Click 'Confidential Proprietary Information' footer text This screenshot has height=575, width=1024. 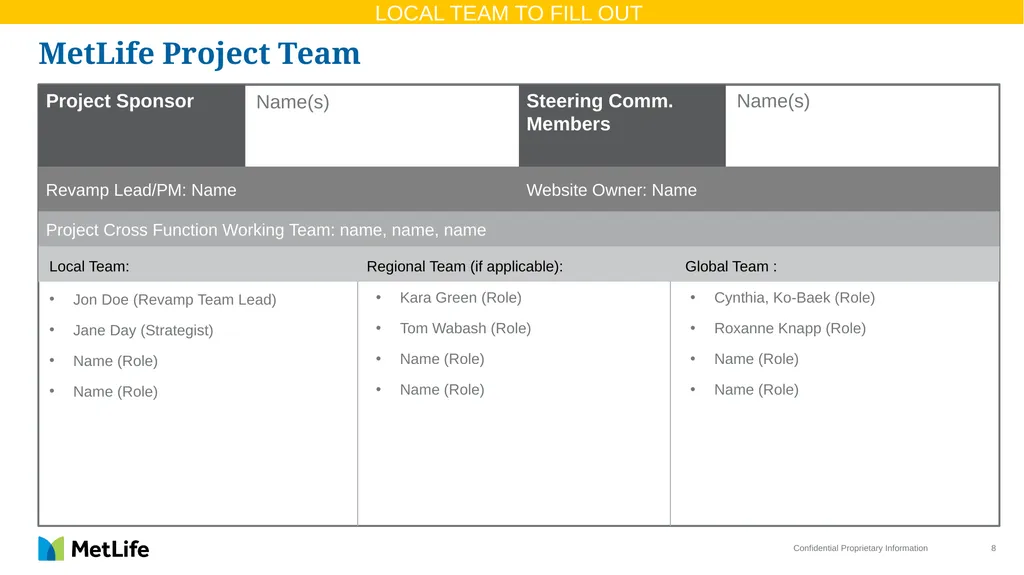point(860,548)
